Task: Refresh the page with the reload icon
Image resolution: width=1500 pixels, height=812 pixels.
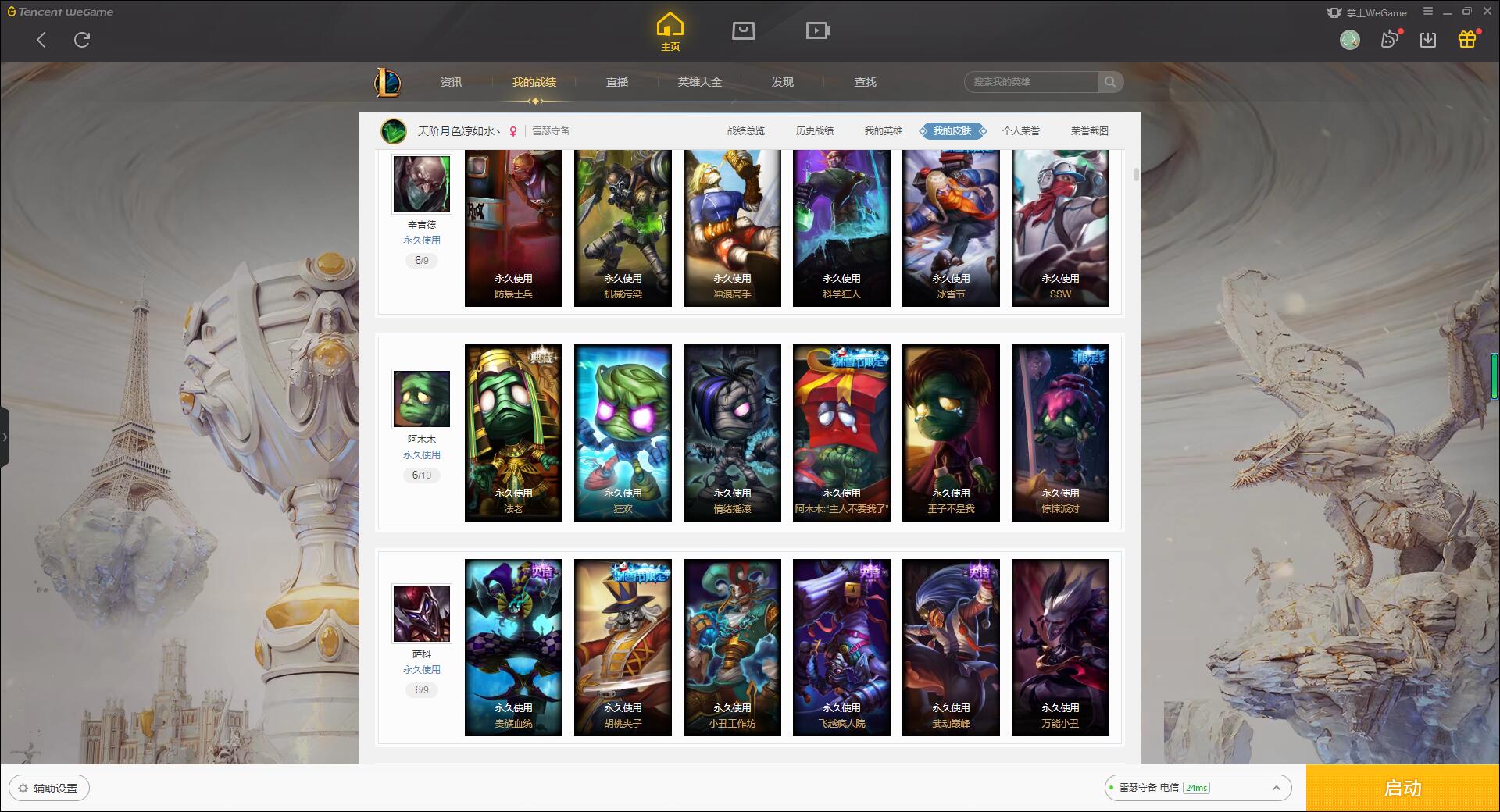Action: pyautogui.click(x=82, y=40)
